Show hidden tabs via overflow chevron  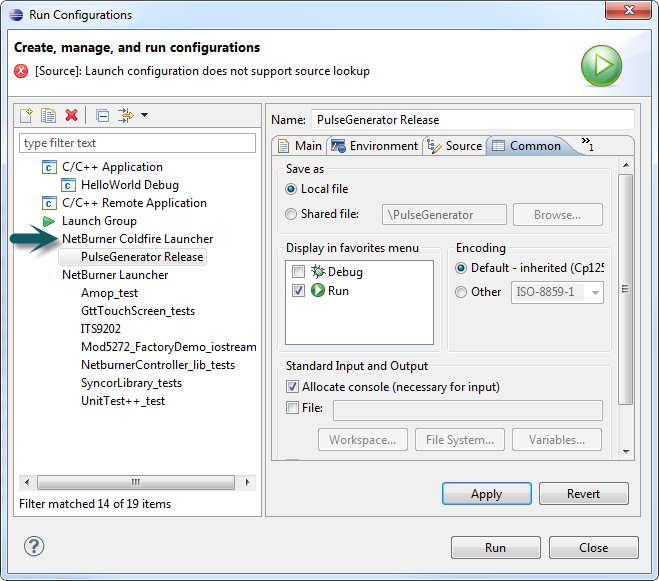pos(587,145)
